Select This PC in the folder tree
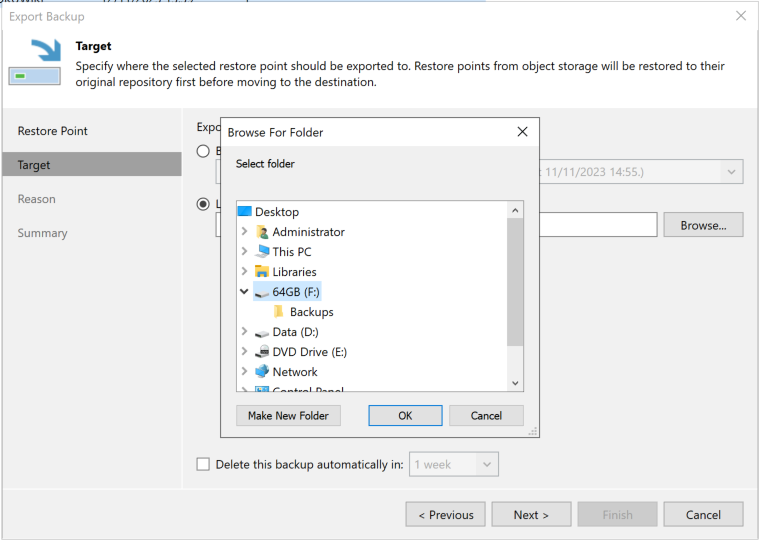This screenshot has width=759, height=540. [x=292, y=252]
